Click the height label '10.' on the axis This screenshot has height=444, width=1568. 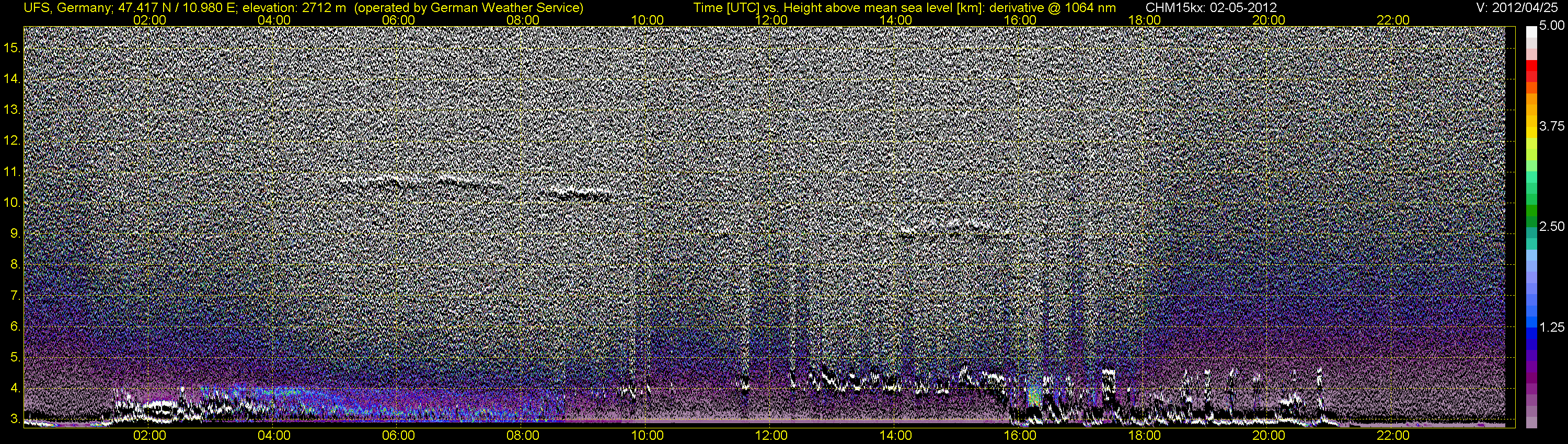pyautogui.click(x=12, y=203)
